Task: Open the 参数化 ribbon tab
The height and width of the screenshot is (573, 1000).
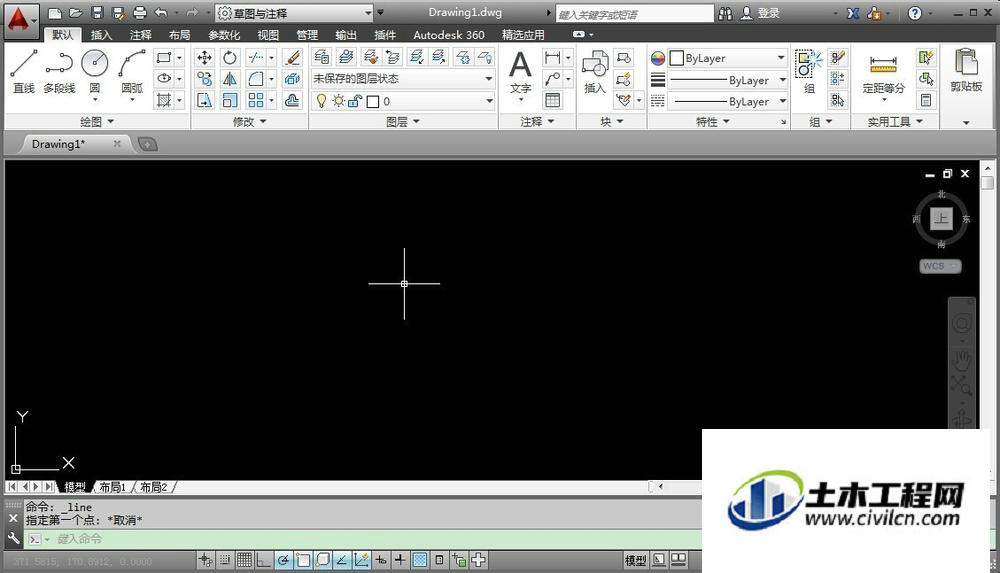Action: tap(224, 35)
